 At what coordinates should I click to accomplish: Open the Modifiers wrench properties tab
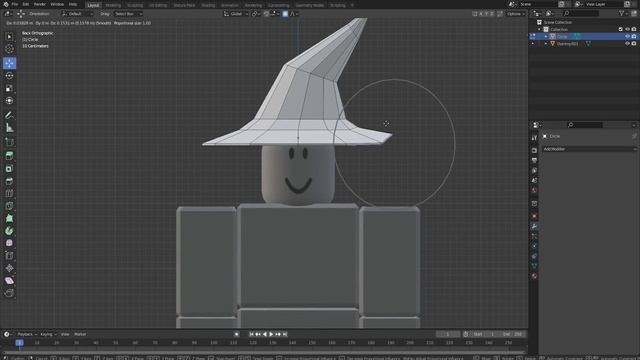(x=534, y=227)
